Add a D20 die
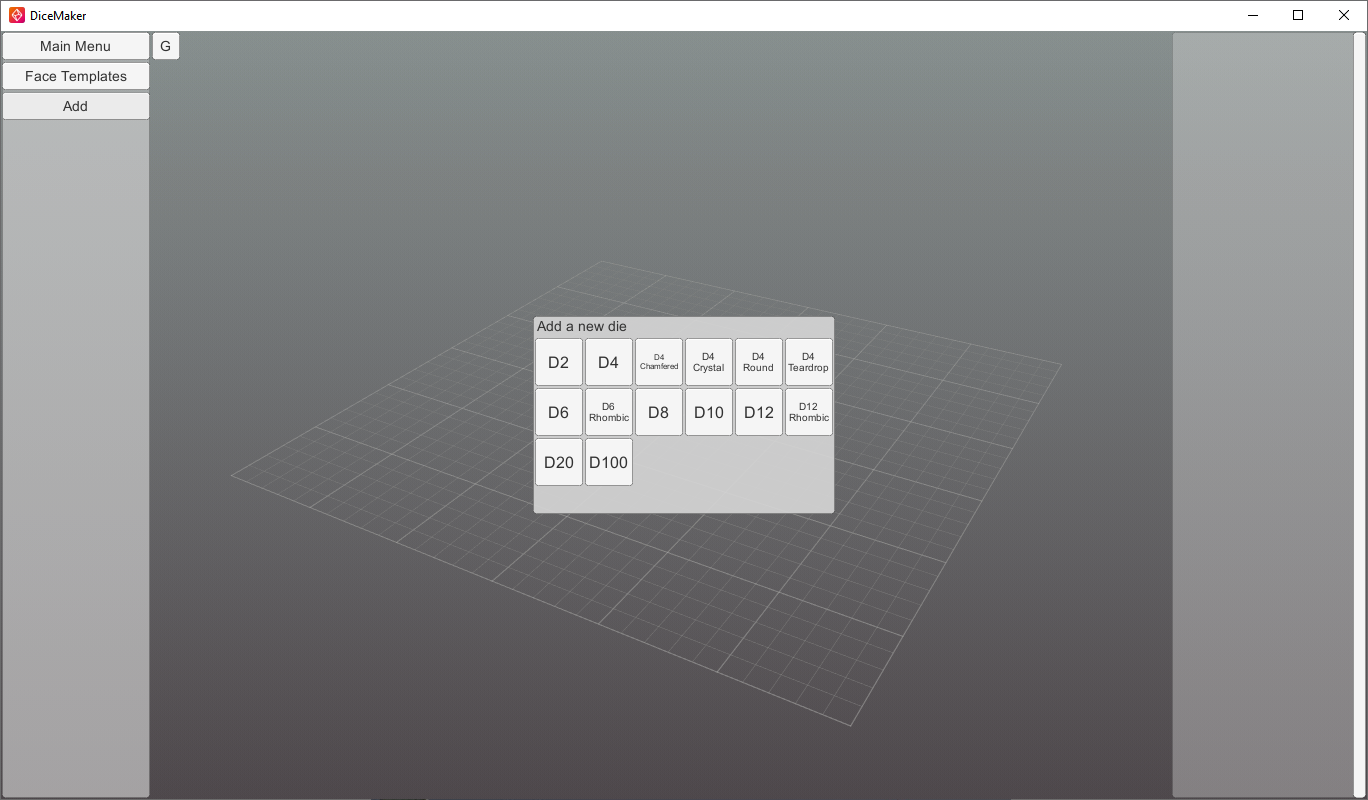This screenshot has width=1368, height=800. coord(558,462)
